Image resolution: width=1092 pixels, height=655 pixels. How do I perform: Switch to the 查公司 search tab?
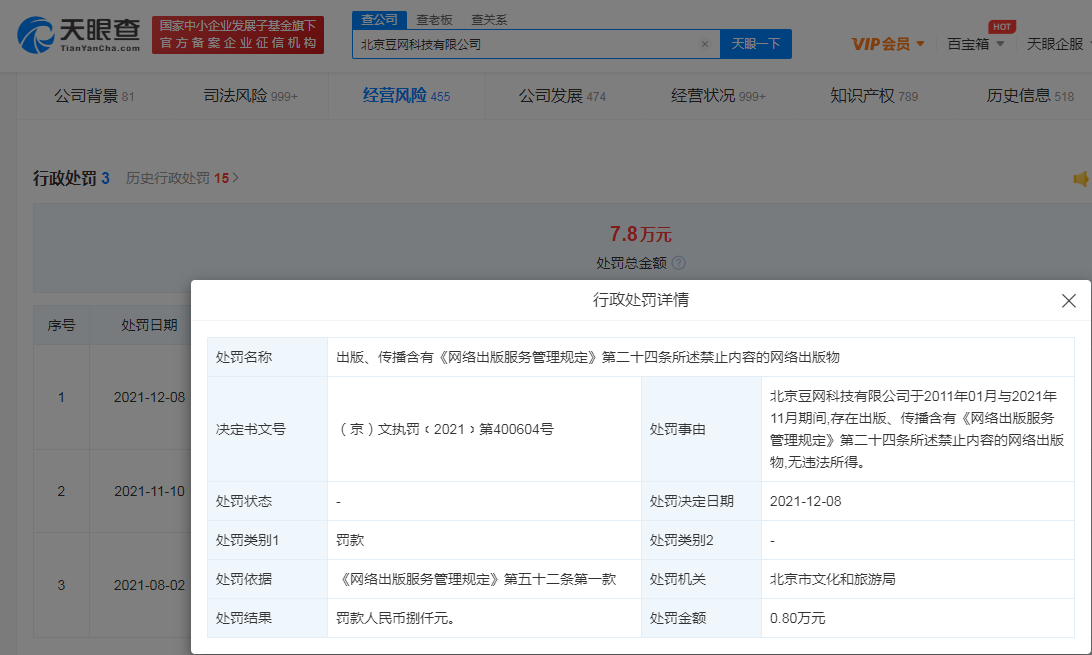pyautogui.click(x=380, y=19)
